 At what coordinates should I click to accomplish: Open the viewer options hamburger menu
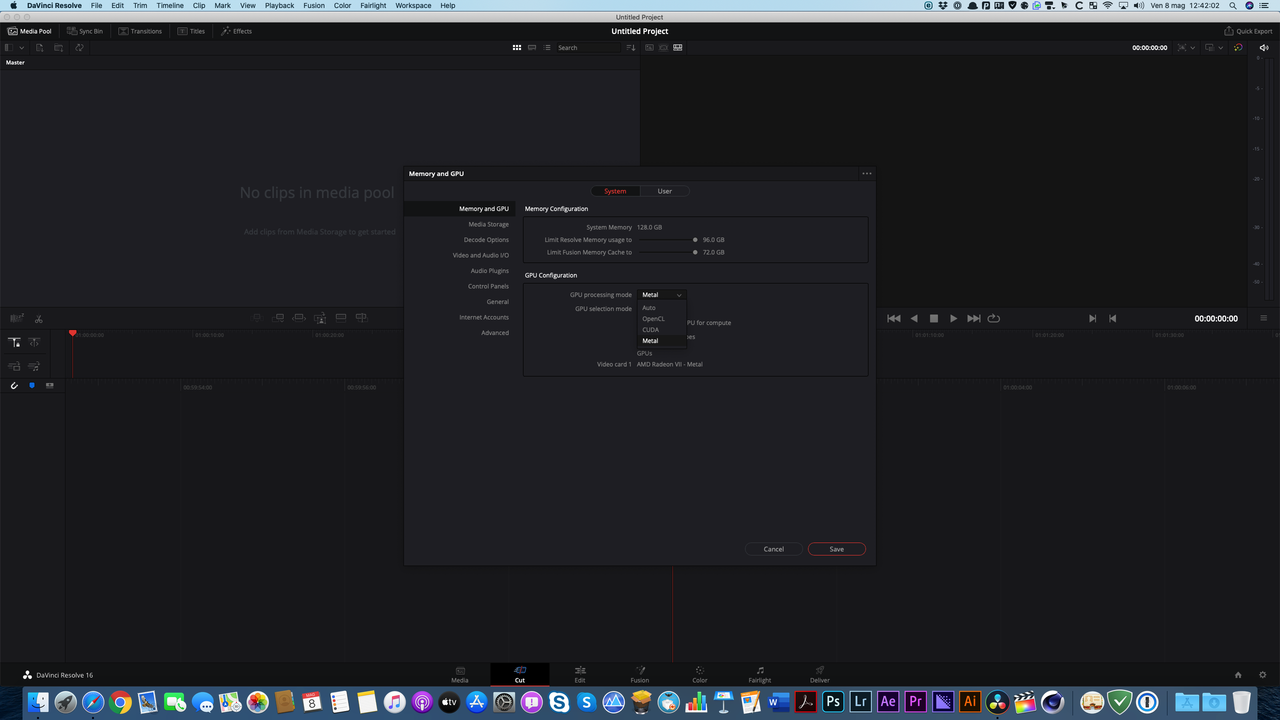(x=1264, y=318)
